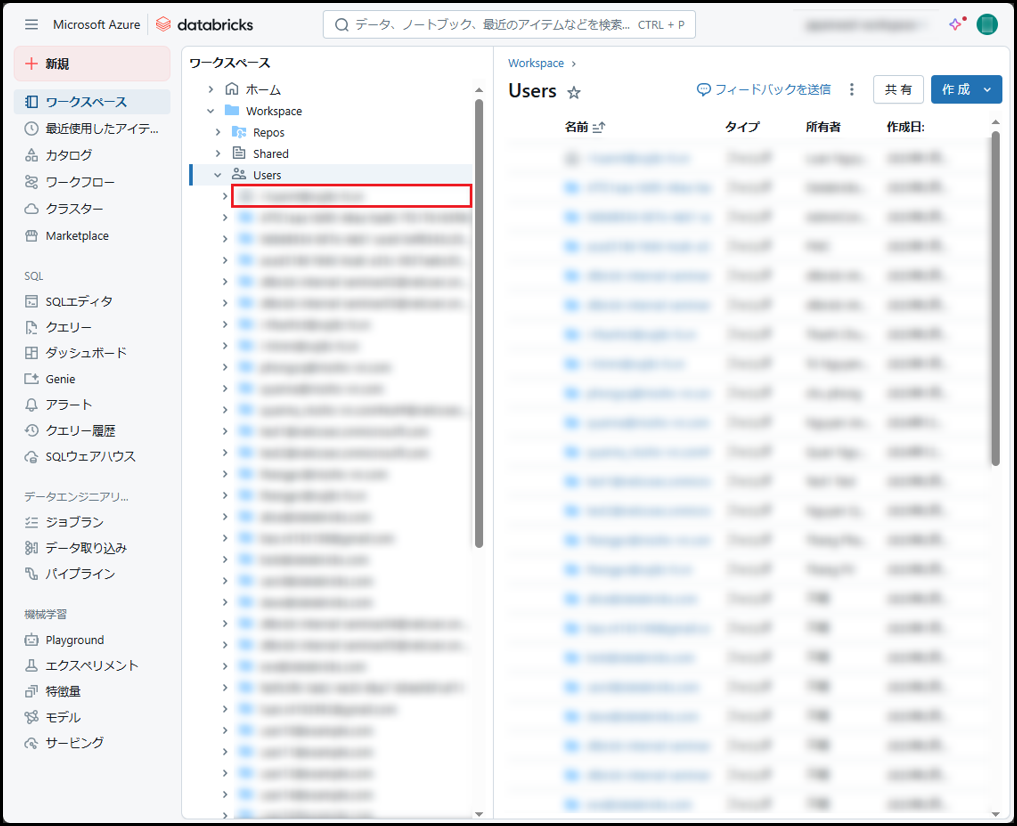Click フィードバックを送信 link

click(x=764, y=89)
